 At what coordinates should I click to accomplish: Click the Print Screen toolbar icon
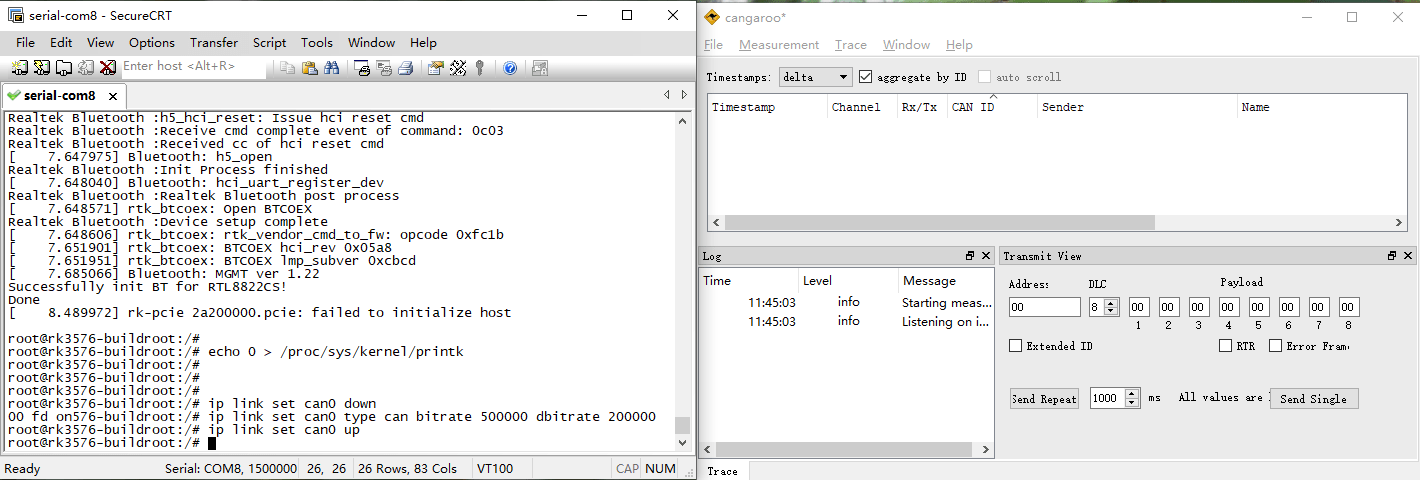tap(362, 68)
